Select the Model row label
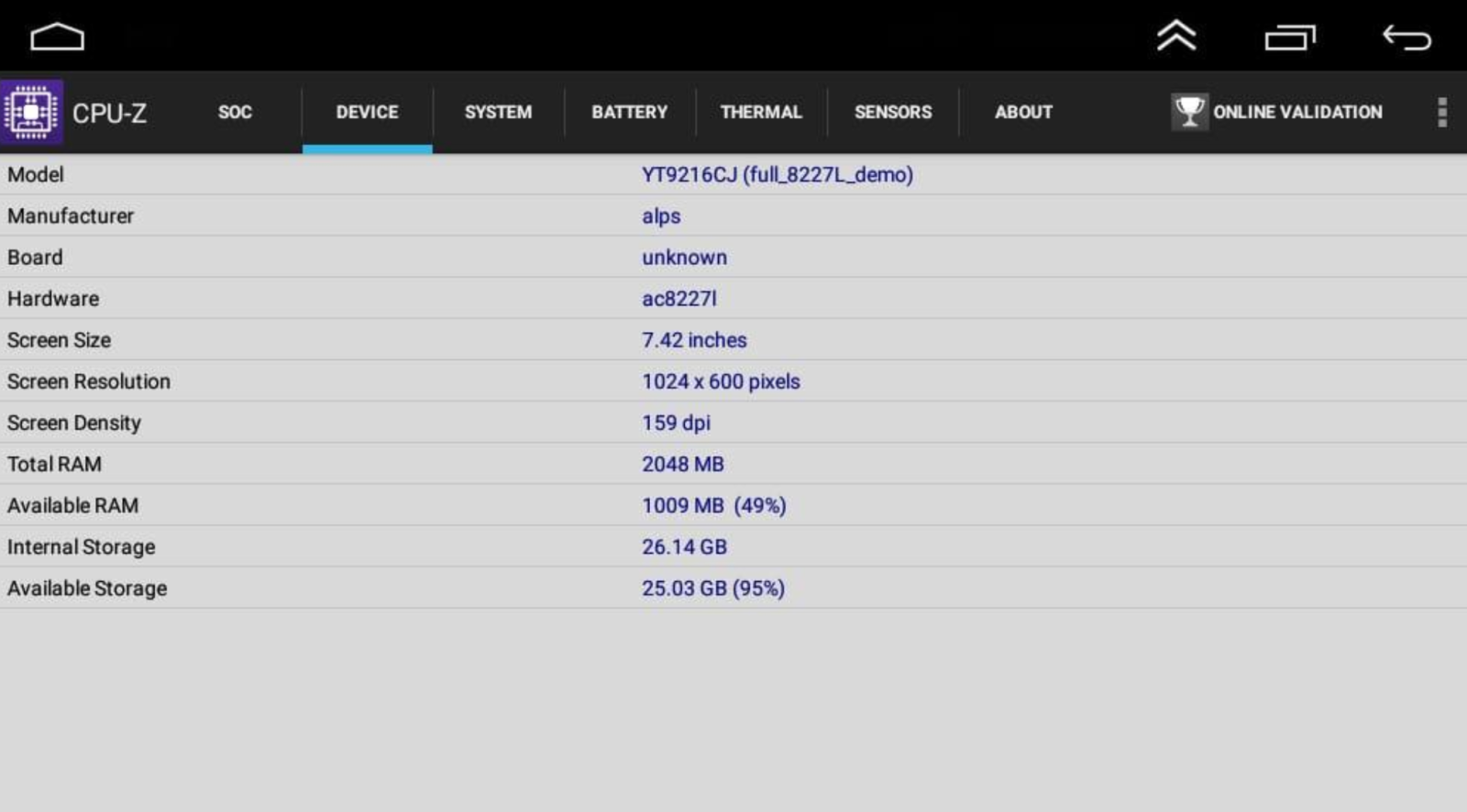Viewport: 1467px width, 812px height. pos(36,174)
